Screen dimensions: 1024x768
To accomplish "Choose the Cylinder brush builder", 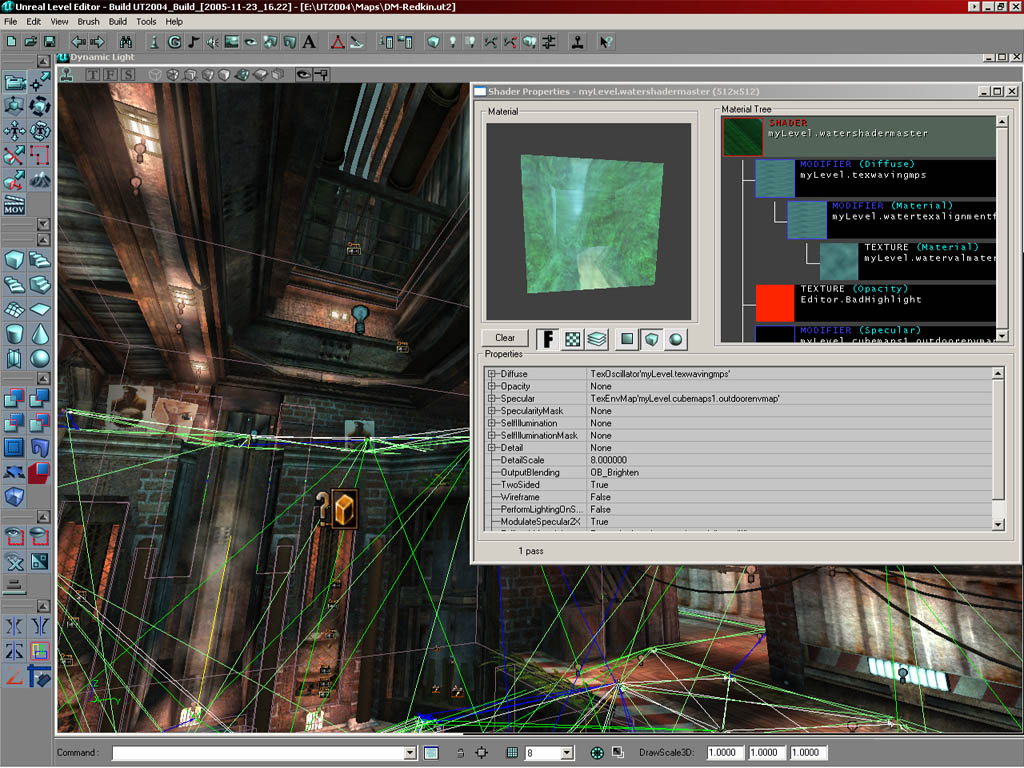I will (x=14, y=334).
